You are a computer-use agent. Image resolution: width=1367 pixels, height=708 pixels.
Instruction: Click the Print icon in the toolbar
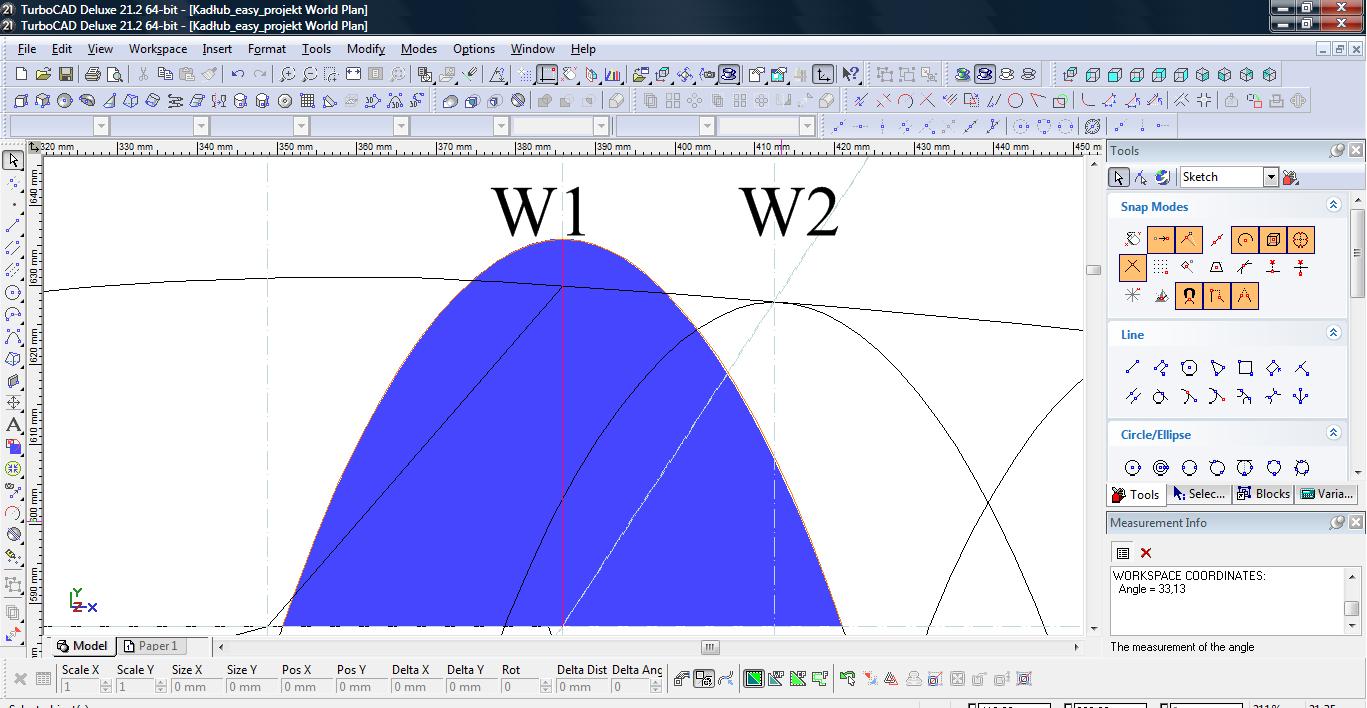click(x=93, y=74)
